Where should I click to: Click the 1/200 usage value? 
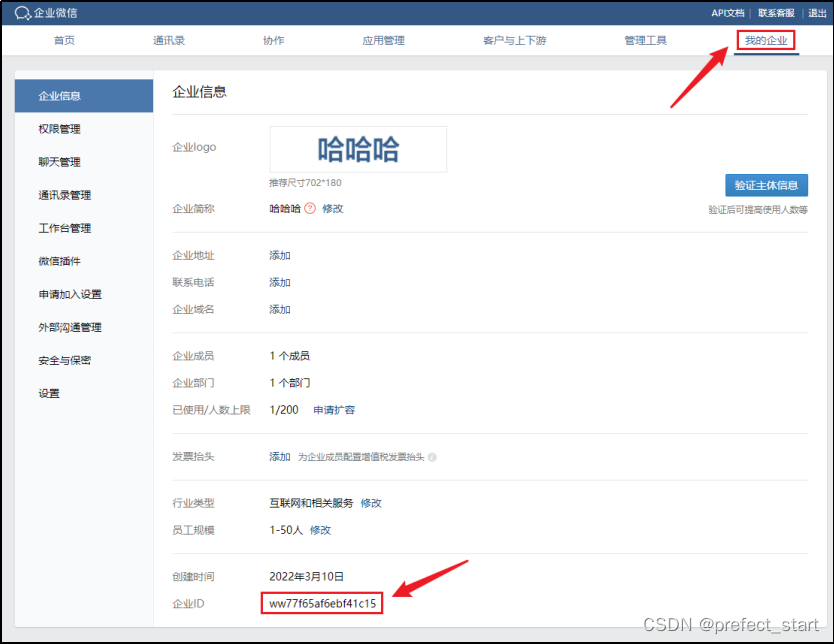(x=284, y=410)
